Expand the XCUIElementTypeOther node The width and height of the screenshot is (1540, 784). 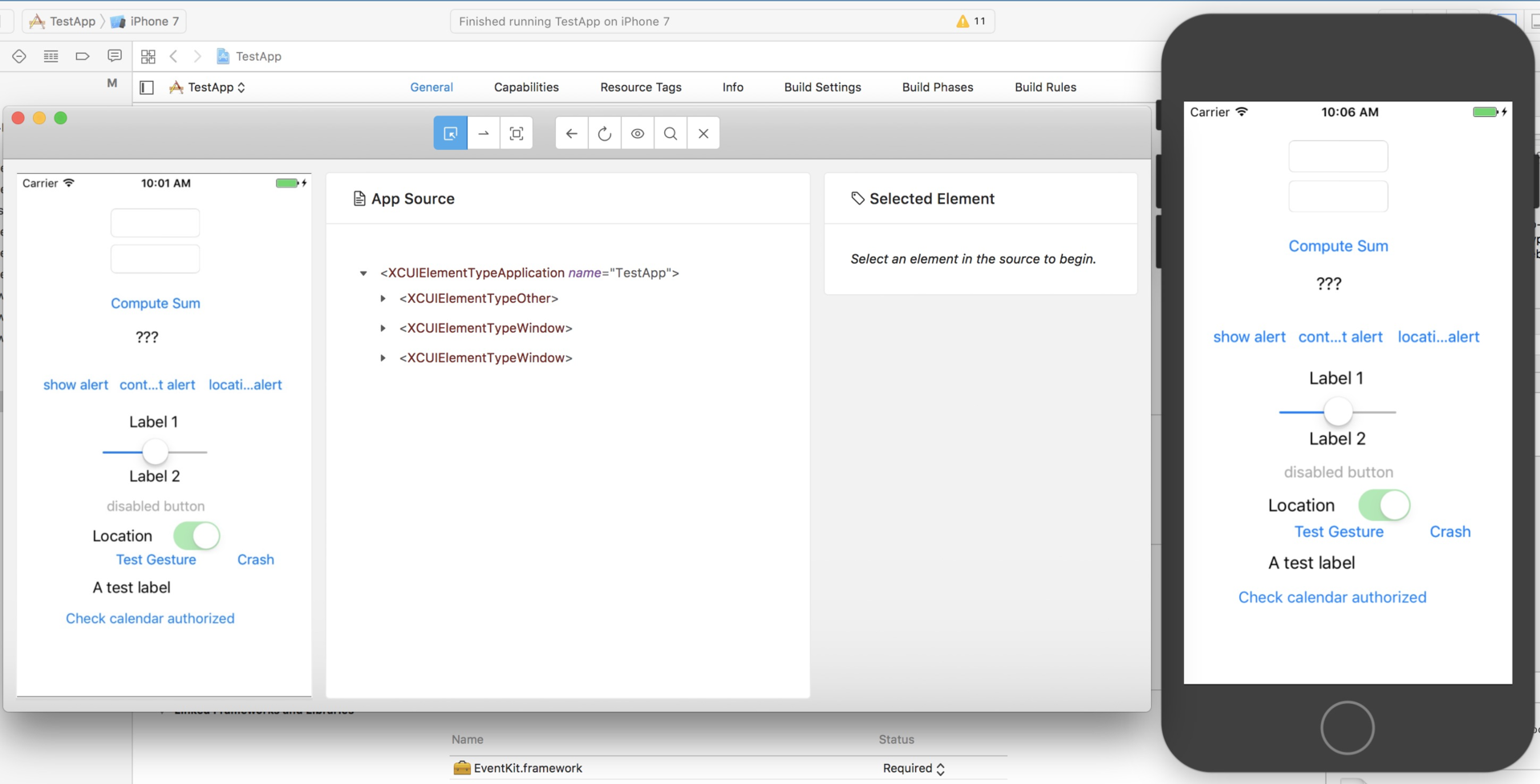(383, 298)
